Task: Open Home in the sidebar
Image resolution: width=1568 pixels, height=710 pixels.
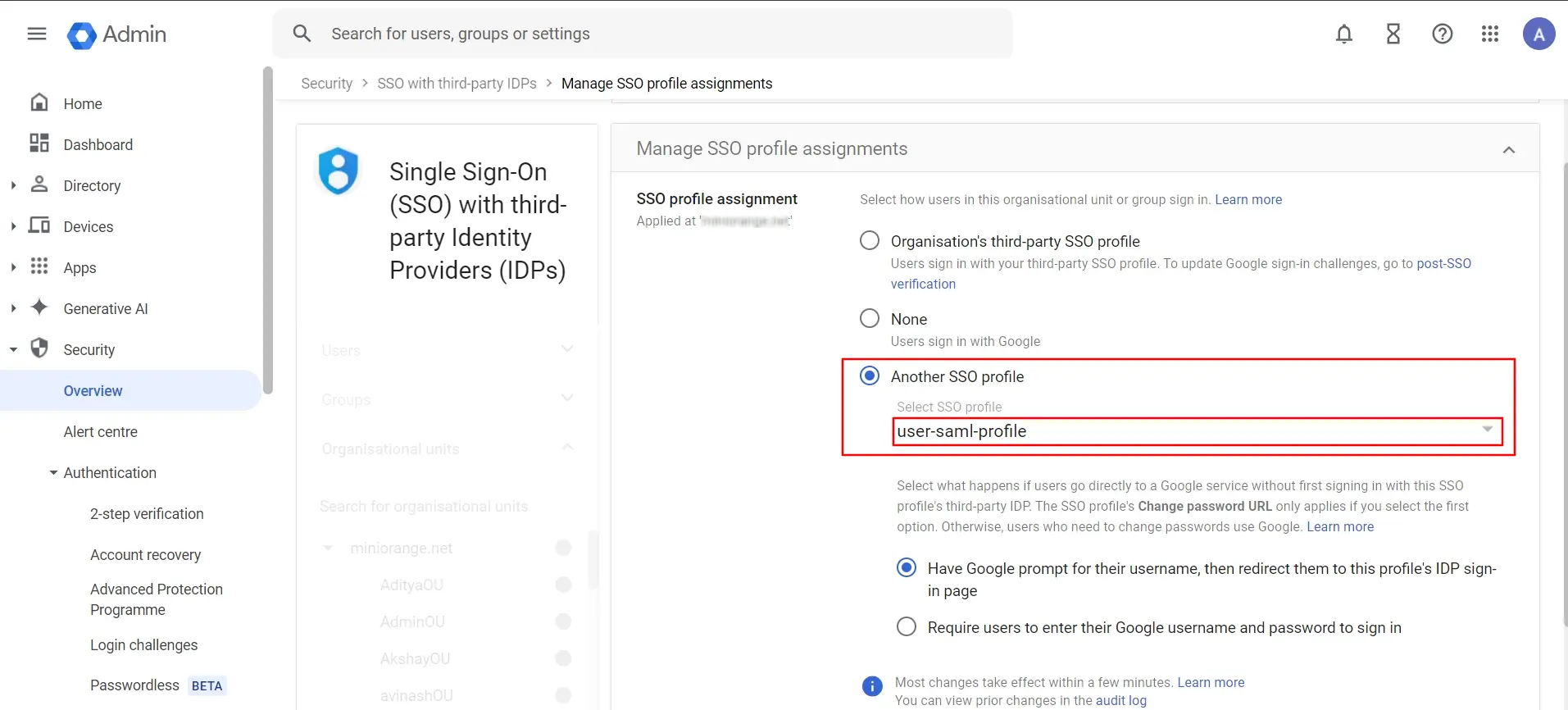Action: [x=83, y=104]
